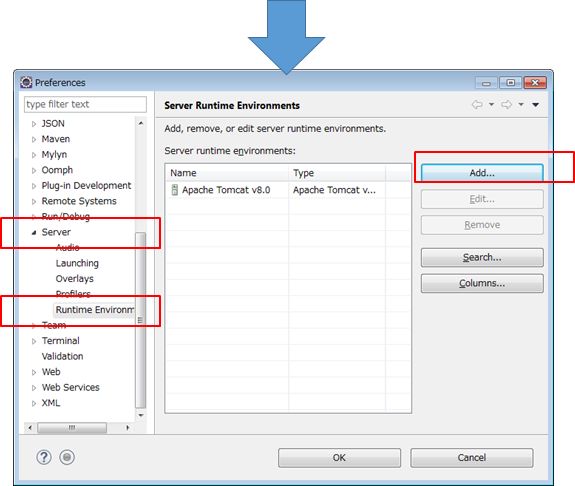Viewport: 575px width, 486px height.
Task: Select the Apache Tomcat v8.0 row
Action: pos(288,190)
